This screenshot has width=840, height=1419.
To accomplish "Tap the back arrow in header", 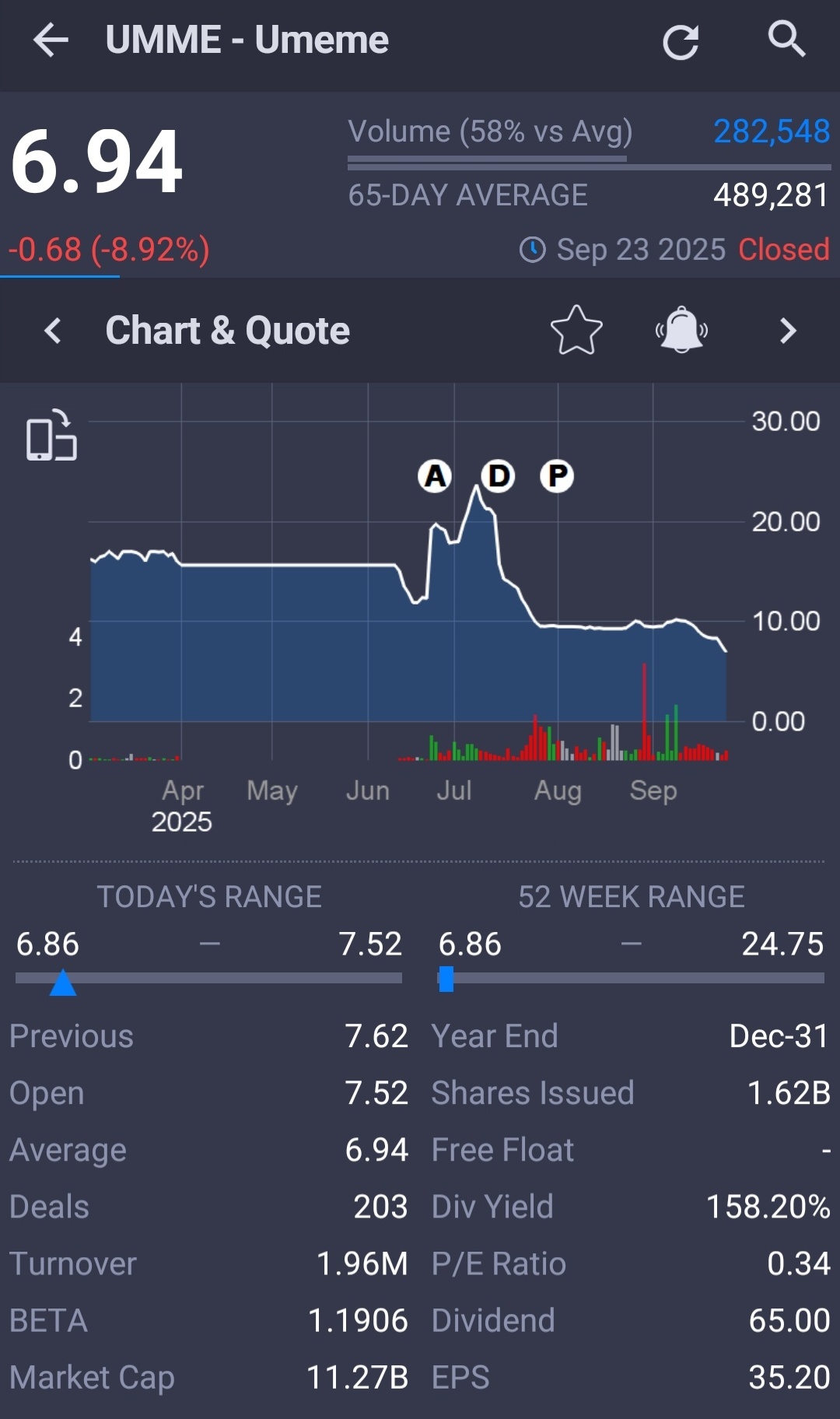I will [51, 40].
